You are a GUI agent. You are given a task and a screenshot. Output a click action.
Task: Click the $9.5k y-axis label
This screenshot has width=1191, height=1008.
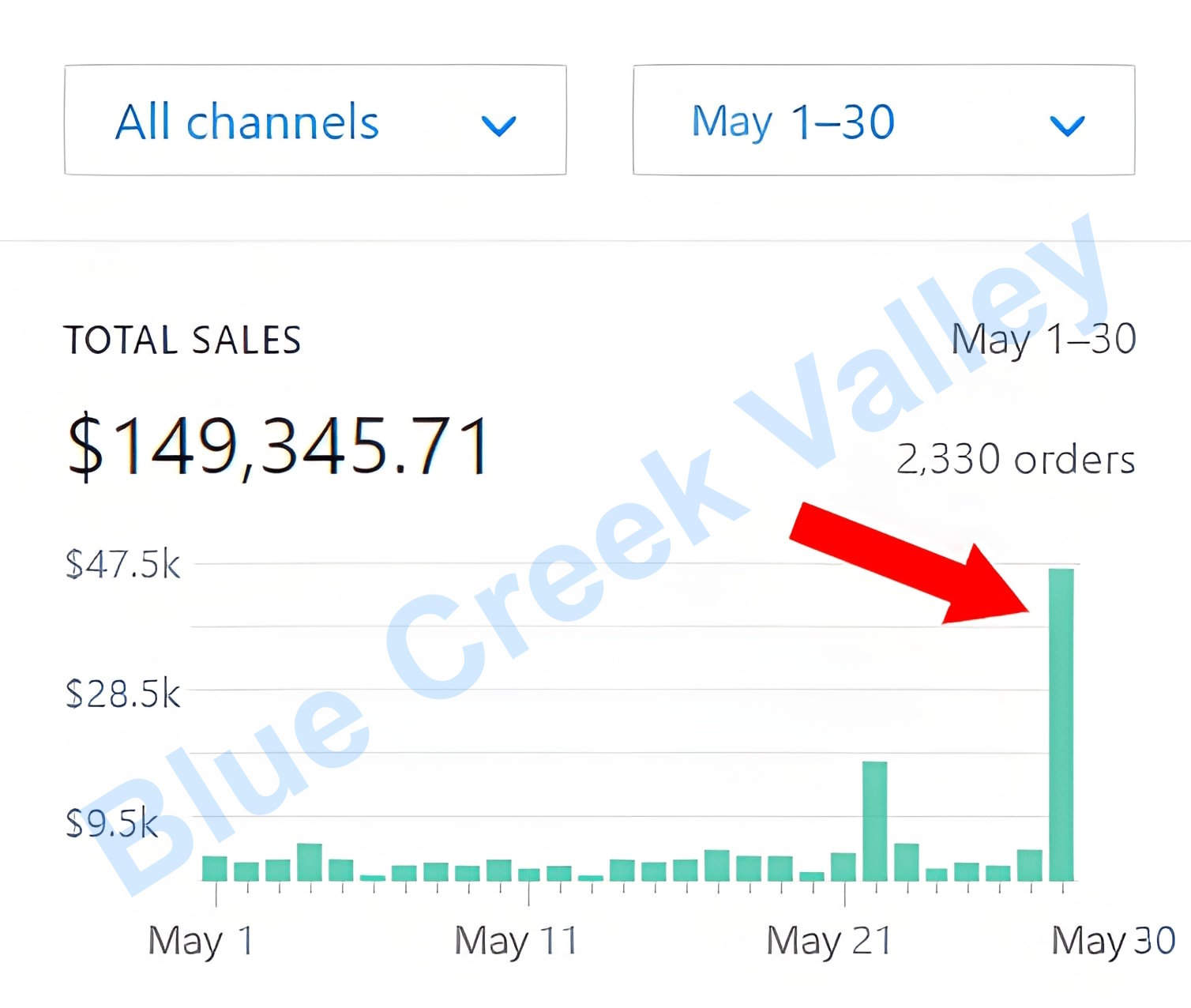pyautogui.click(x=112, y=823)
